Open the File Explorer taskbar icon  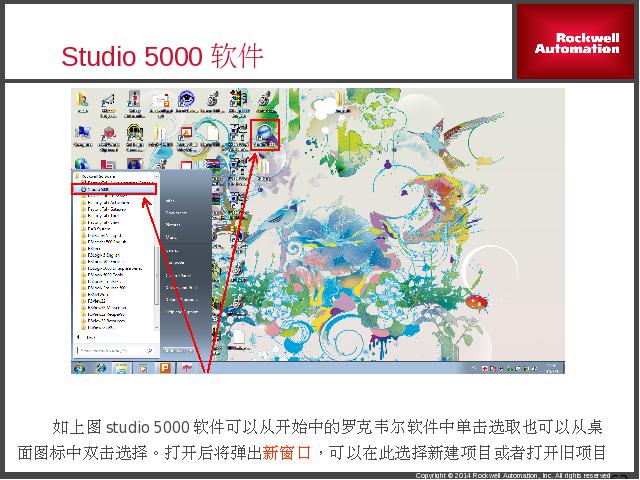tap(121, 368)
